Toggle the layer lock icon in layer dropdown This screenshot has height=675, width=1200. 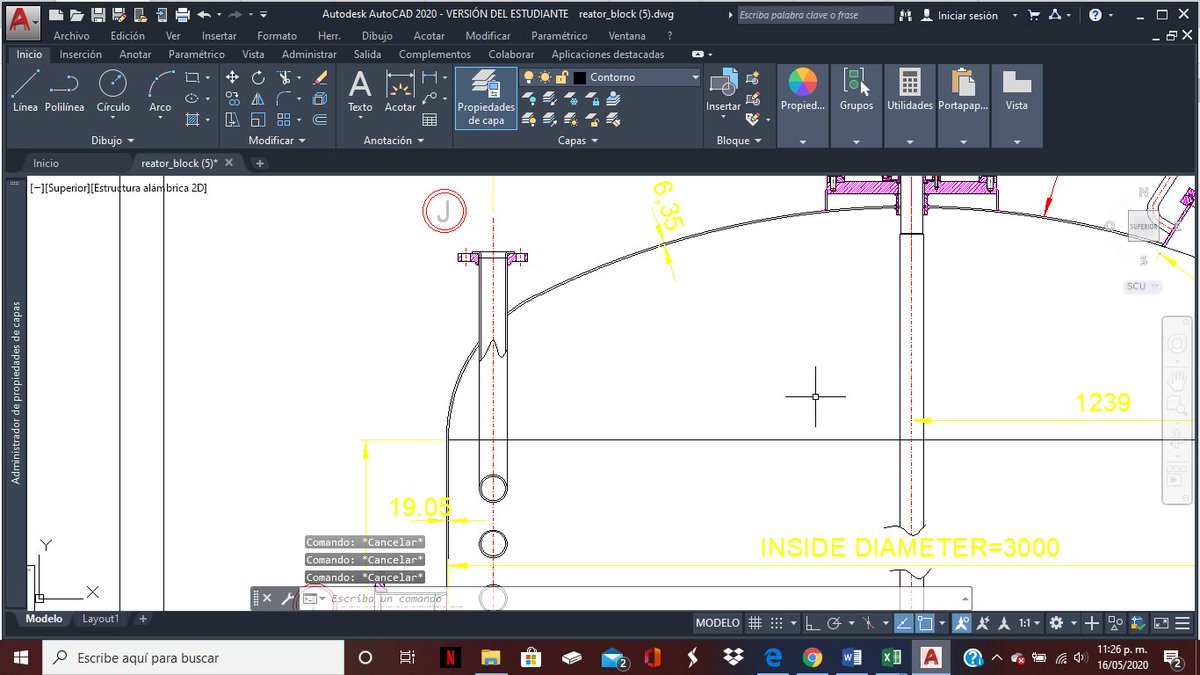click(562, 78)
